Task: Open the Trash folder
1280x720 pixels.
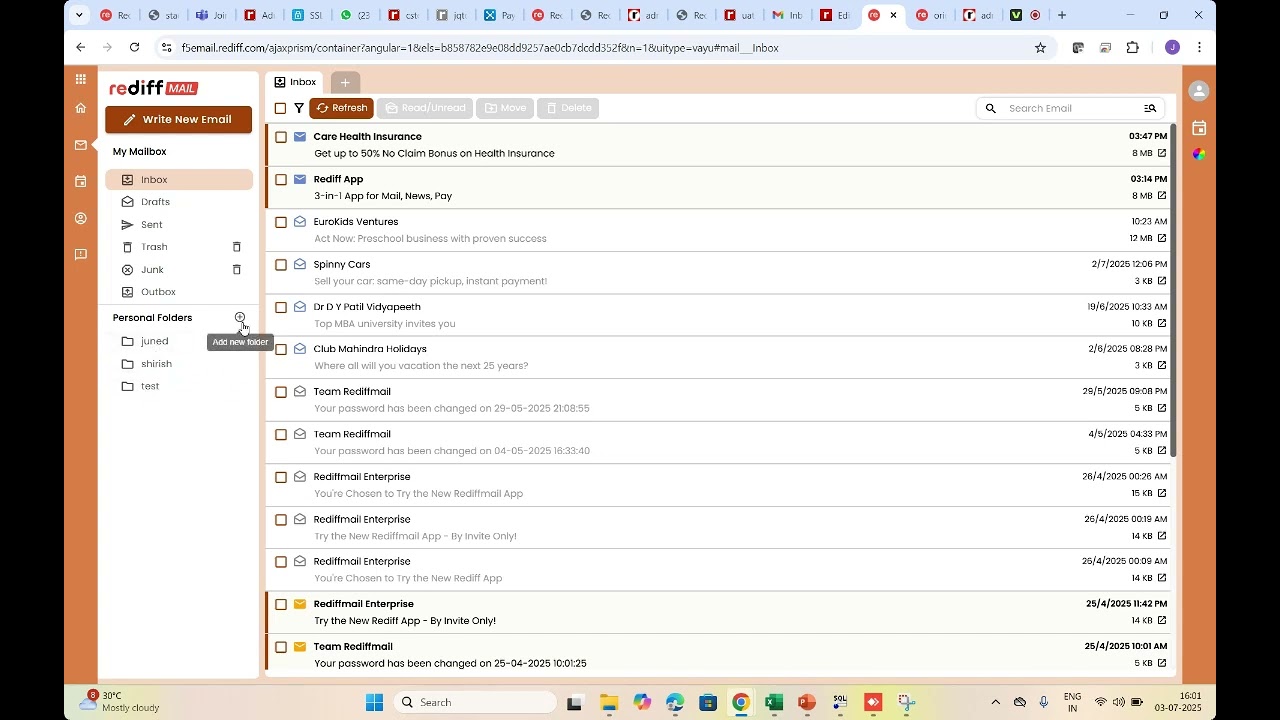Action: pyautogui.click(x=154, y=247)
